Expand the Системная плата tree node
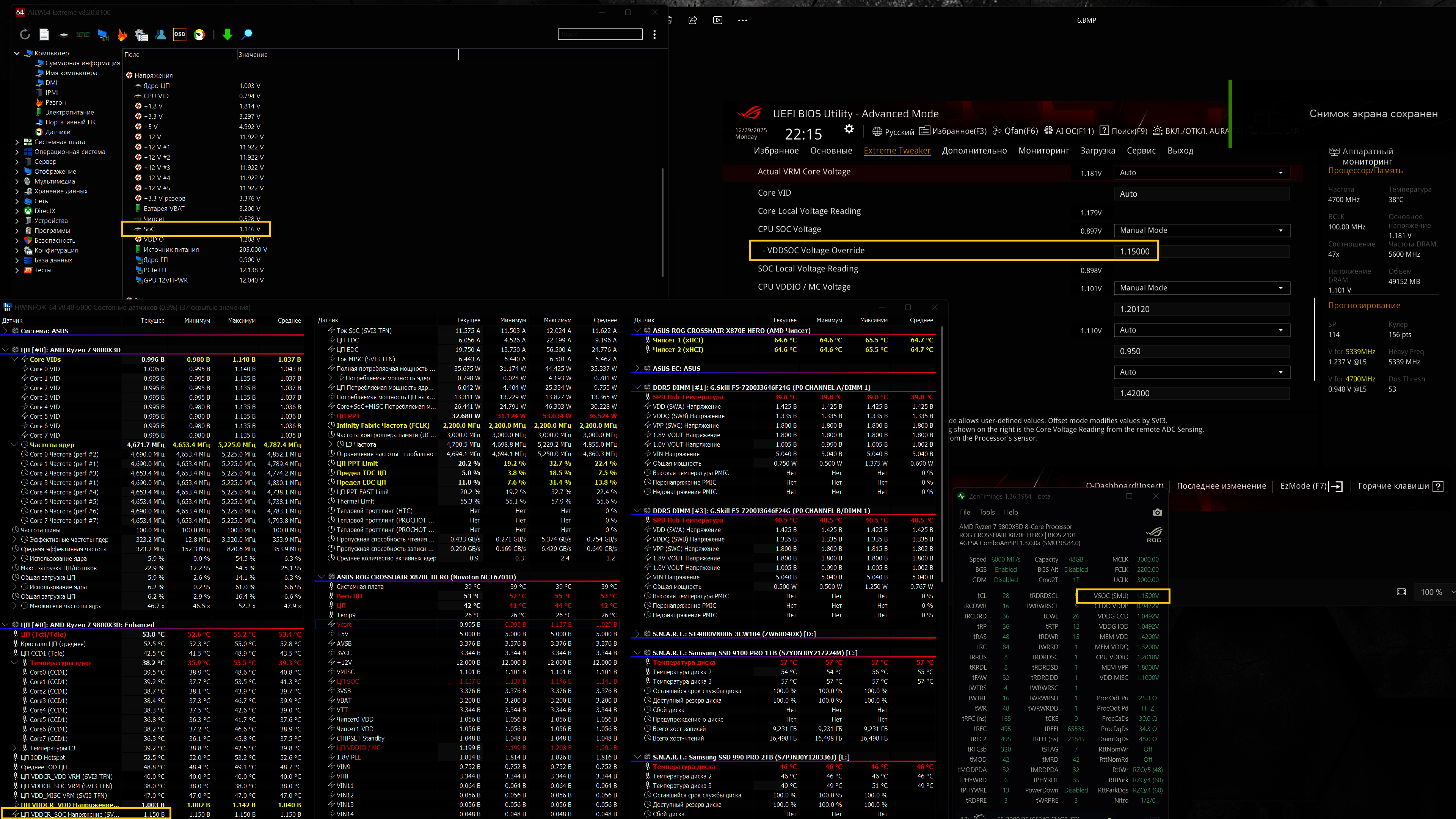 pyautogui.click(x=16, y=142)
